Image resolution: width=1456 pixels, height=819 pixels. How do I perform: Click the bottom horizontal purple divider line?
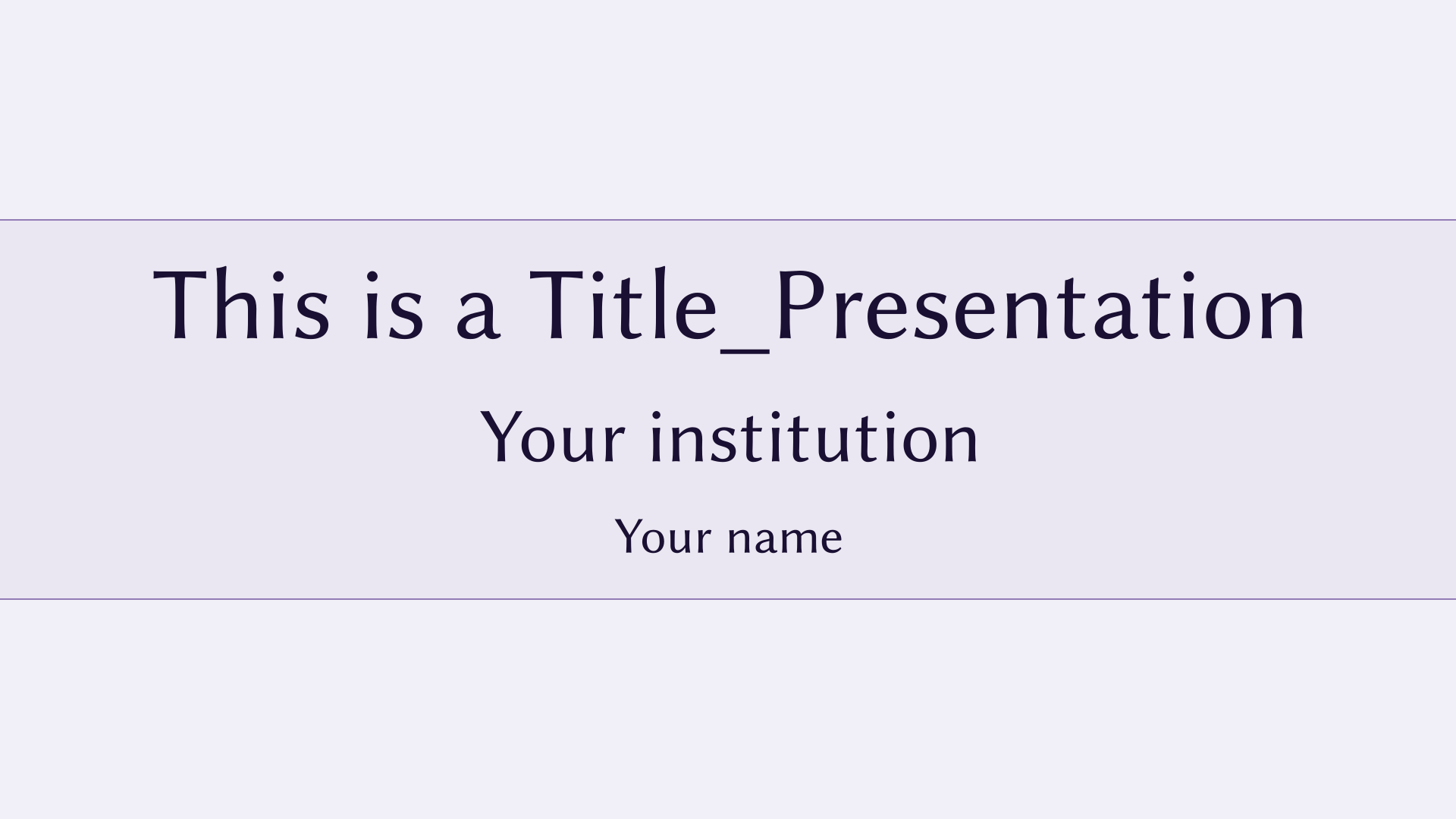(x=728, y=599)
